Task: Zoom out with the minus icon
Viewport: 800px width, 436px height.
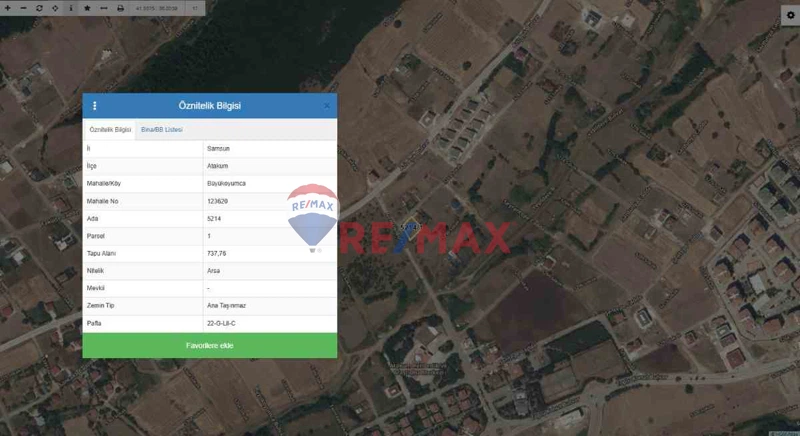Action: tap(23, 8)
